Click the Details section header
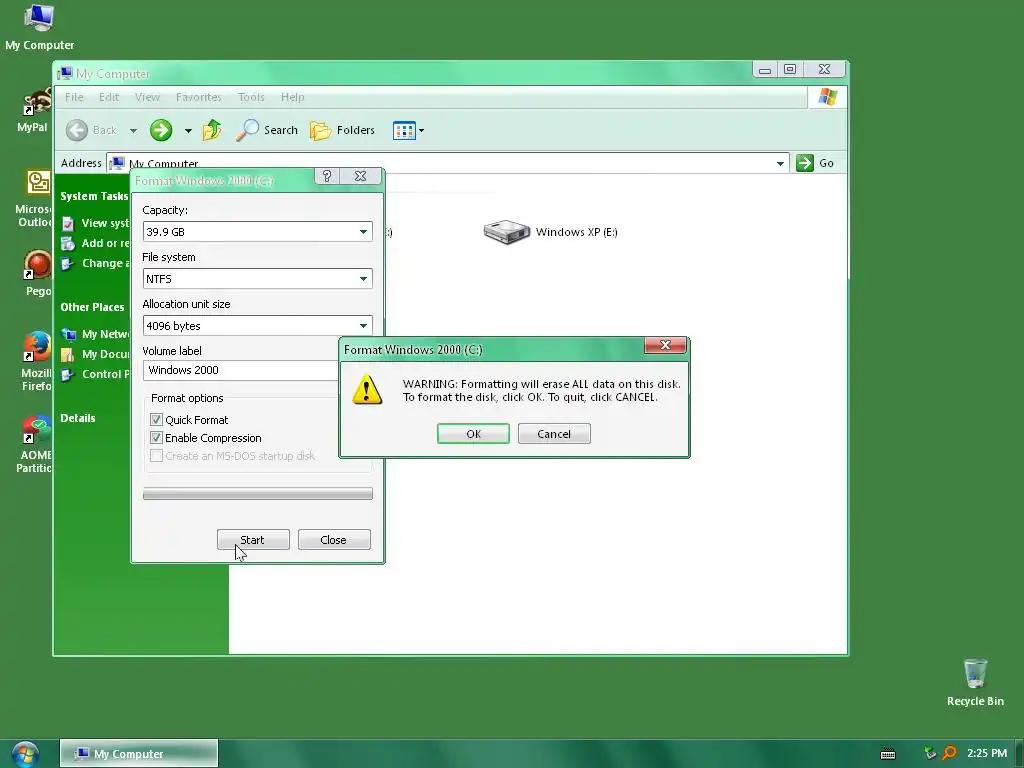This screenshot has width=1024, height=768. point(78,418)
